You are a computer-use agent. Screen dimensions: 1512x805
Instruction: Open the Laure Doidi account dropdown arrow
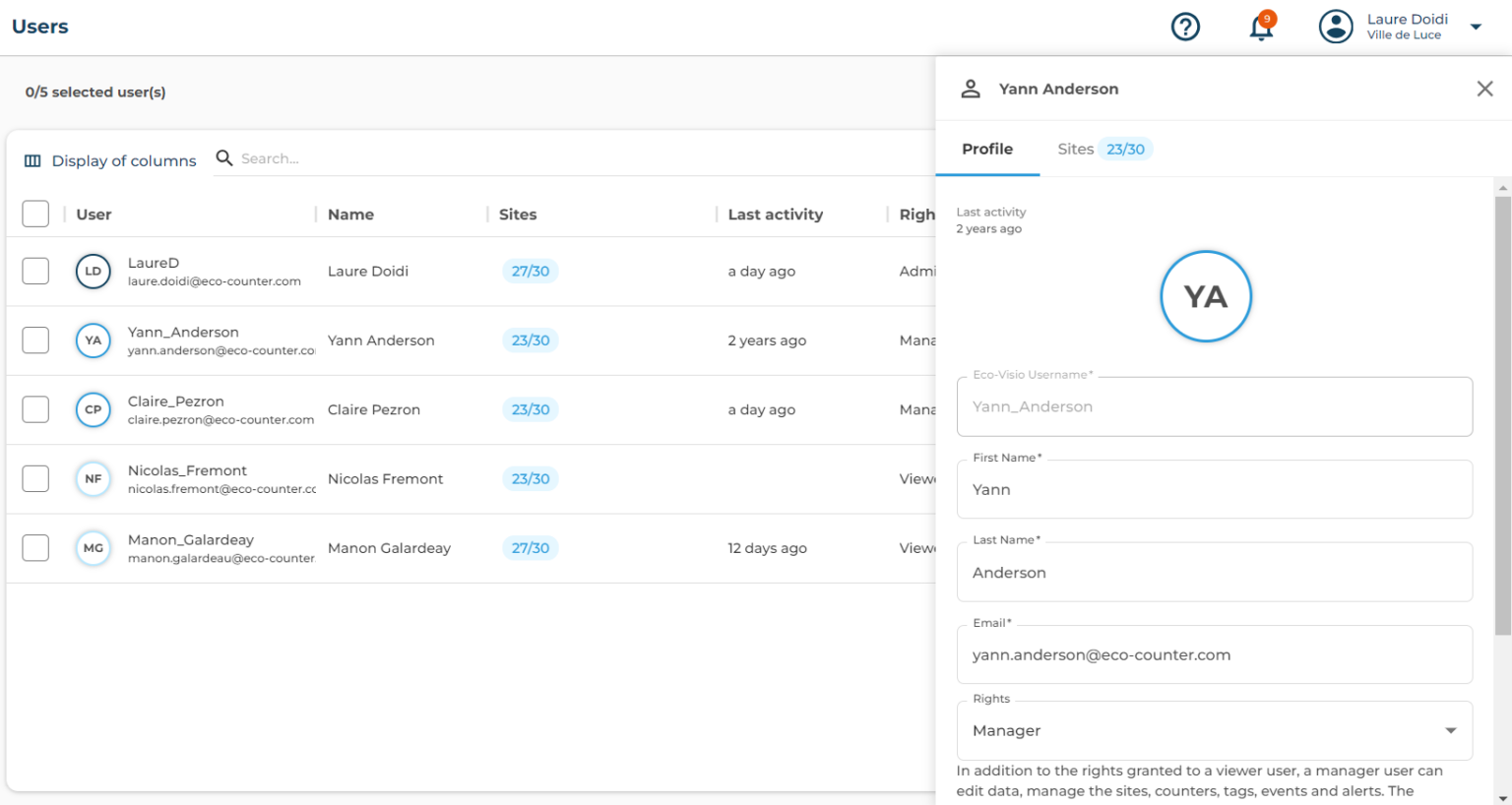tap(1476, 28)
